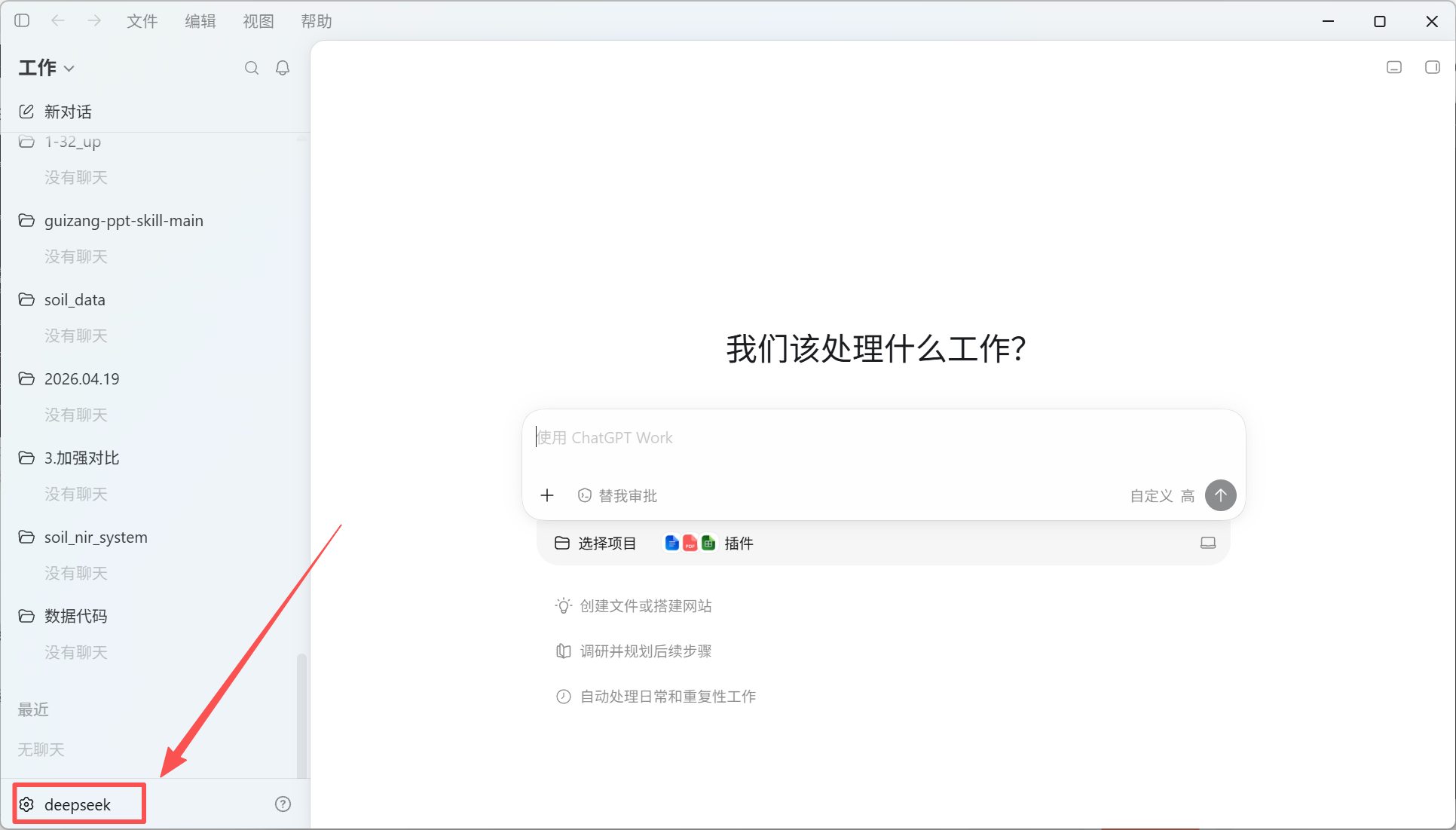Open the search magnifier icon
This screenshot has width=1456, height=830.
(x=252, y=68)
